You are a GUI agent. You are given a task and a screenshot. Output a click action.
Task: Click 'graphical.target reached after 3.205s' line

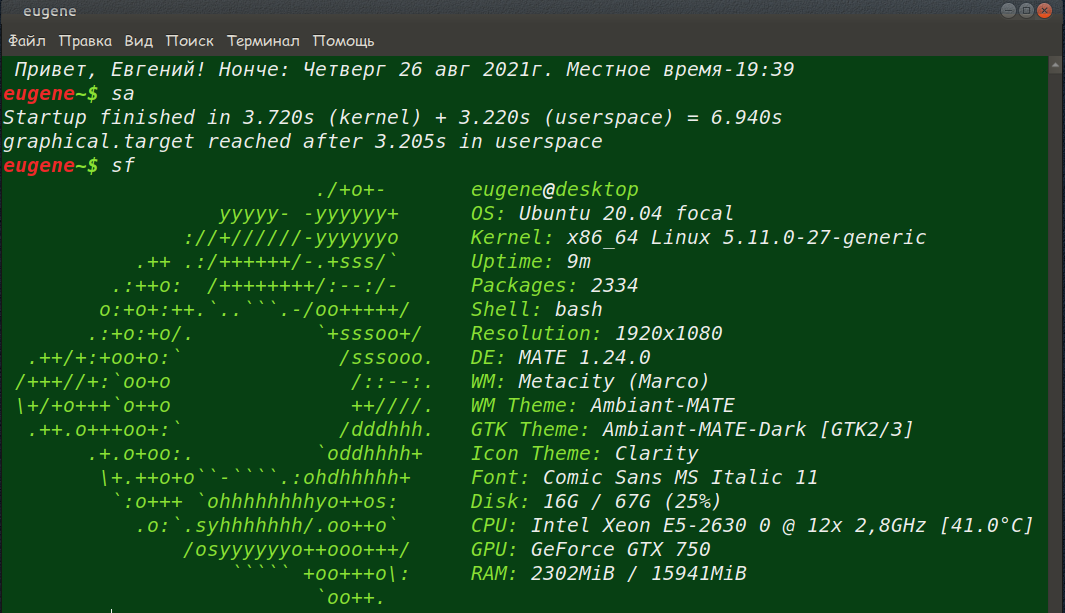pos(303,141)
